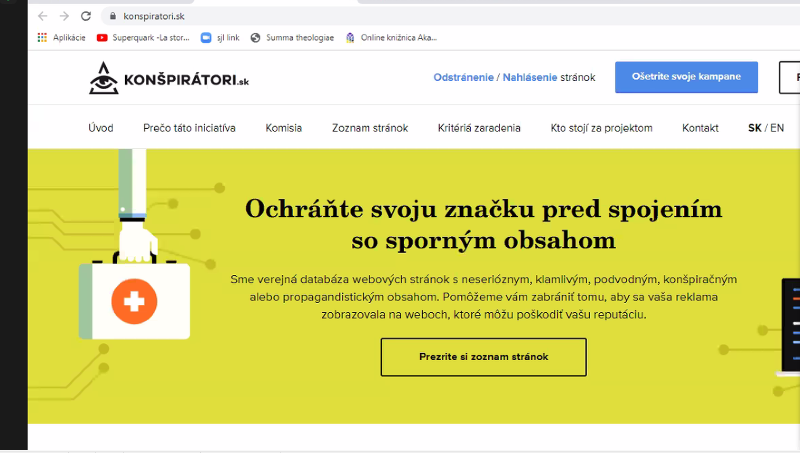Click the headline Ochráňte svoju značku
This screenshot has width=800, height=453.
483,224
